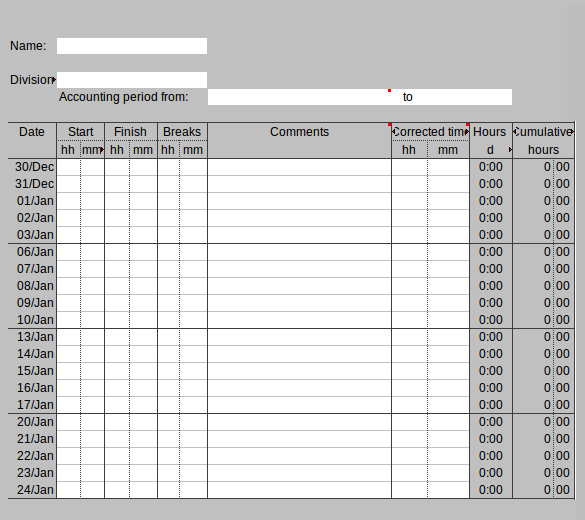
Task: Click the '24/Jan' date cell
Action: tap(32, 490)
